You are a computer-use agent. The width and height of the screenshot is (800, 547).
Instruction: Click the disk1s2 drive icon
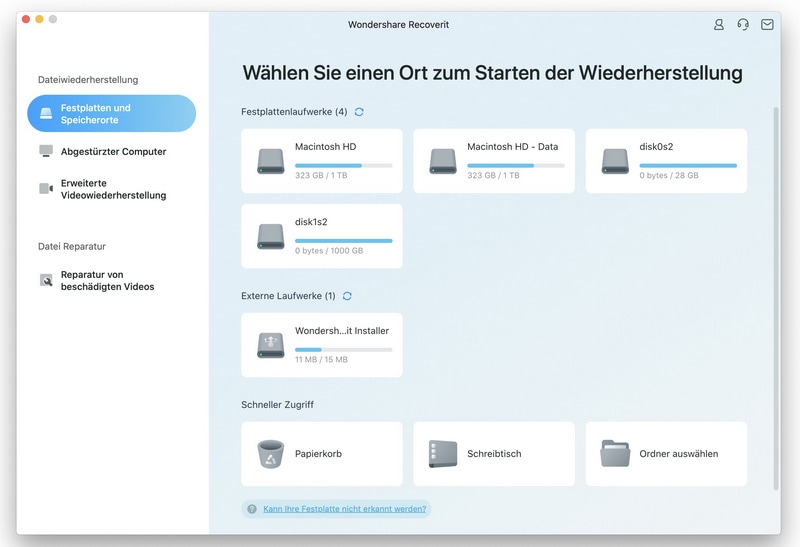(x=270, y=237)
